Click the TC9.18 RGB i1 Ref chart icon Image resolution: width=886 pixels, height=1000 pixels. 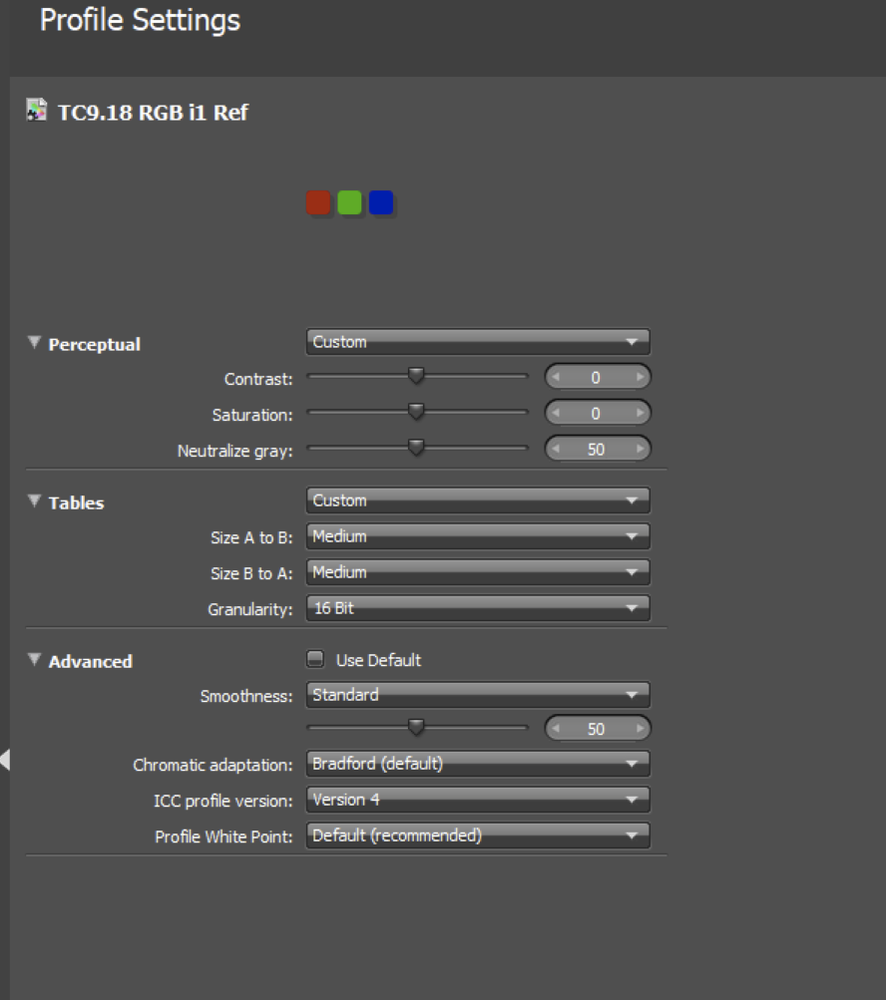point(36,111)
